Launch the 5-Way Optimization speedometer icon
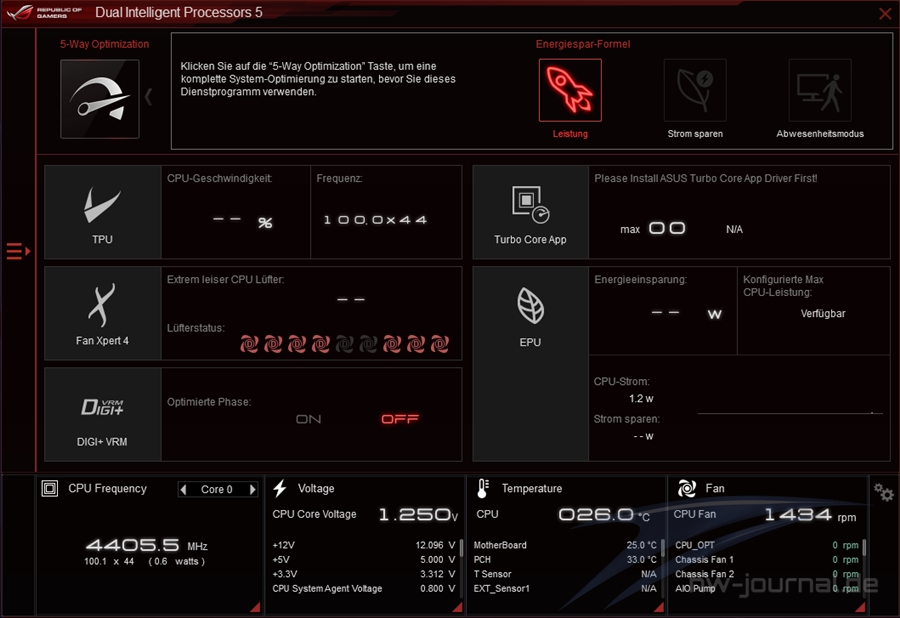The image size is (900, 618). (100, 99)
